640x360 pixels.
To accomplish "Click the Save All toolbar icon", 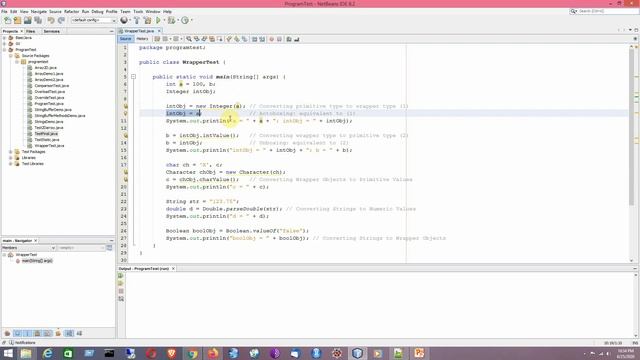I will pos(38,20).
